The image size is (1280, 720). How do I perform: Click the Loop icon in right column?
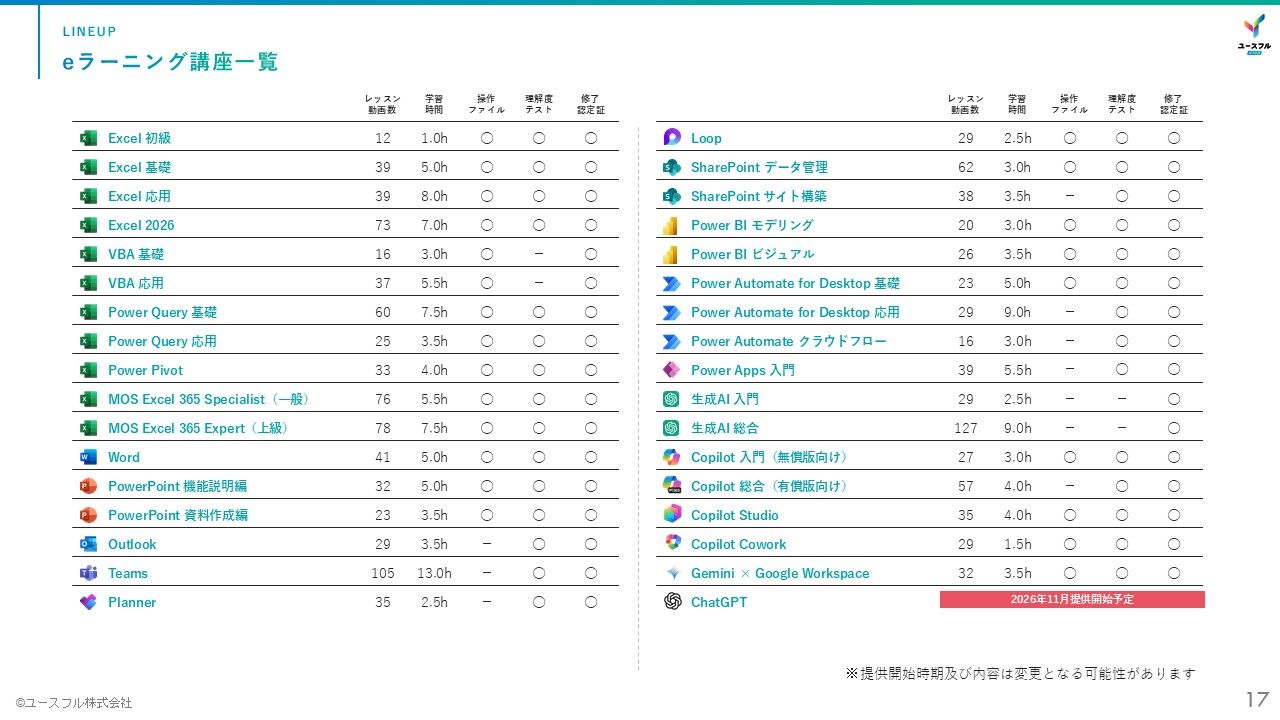672,138
